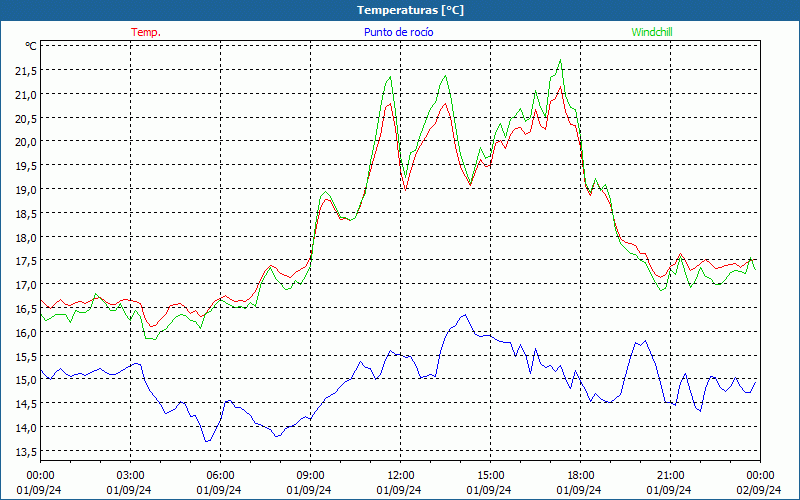
Task: Click the 'Temperaturas [°C]' chart title
Action: (410, 10)
